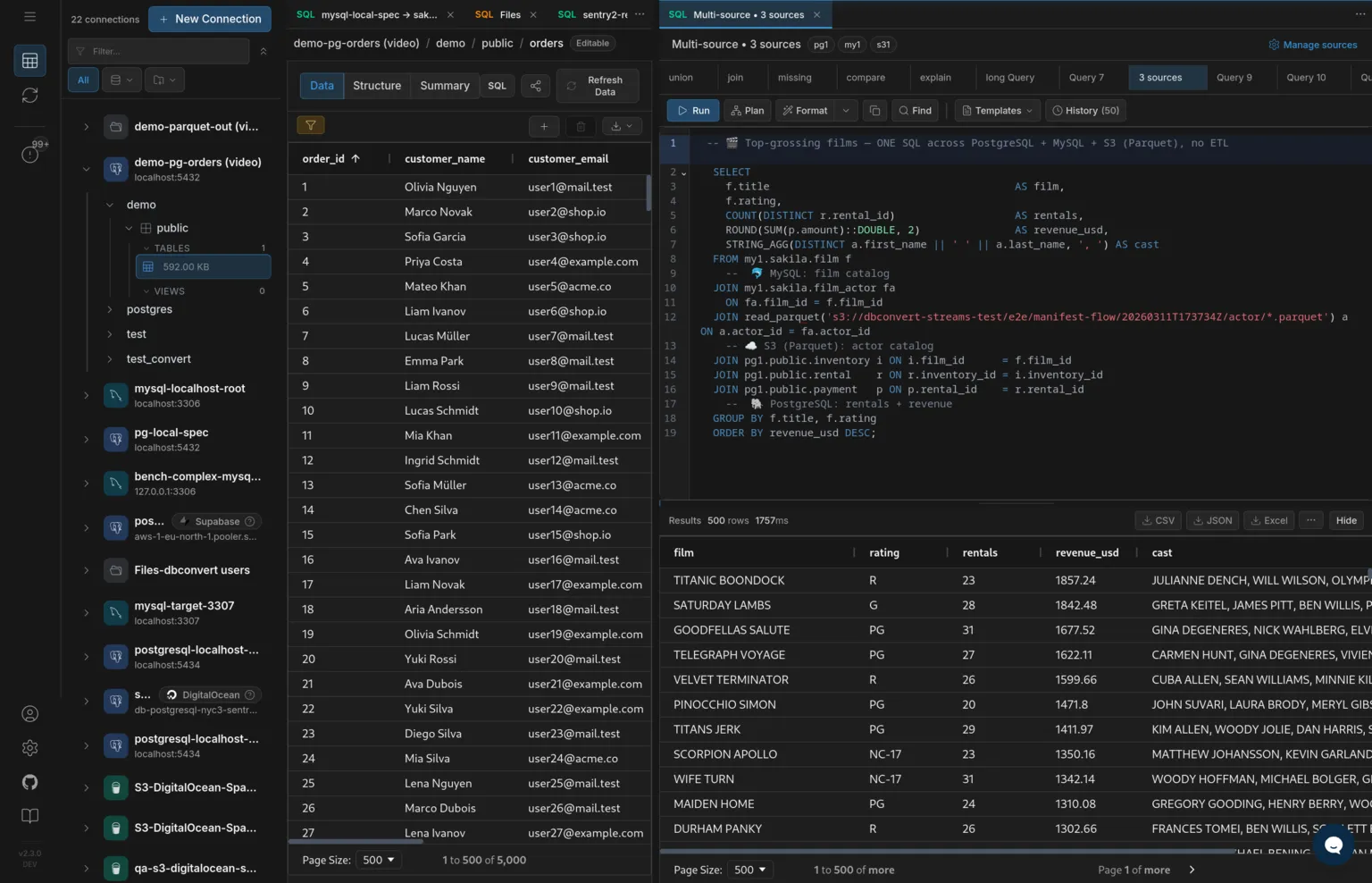Open the SQL tab for orders table
Viewport: 1372px width, 883px height.
point(497,86)
